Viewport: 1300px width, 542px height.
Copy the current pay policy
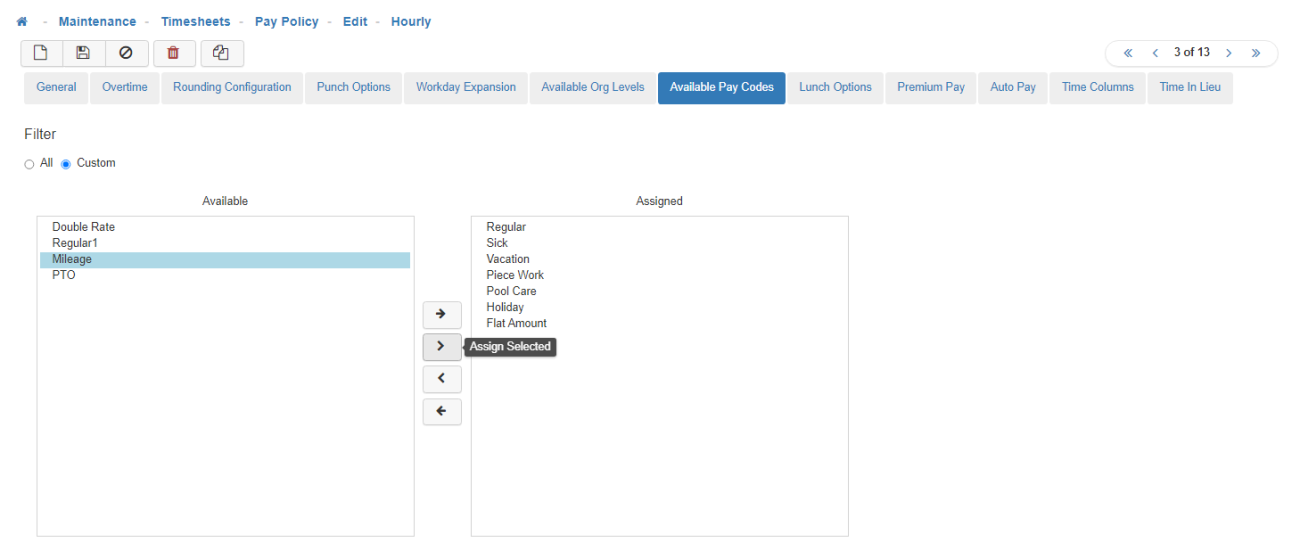[x=222, y=54]
